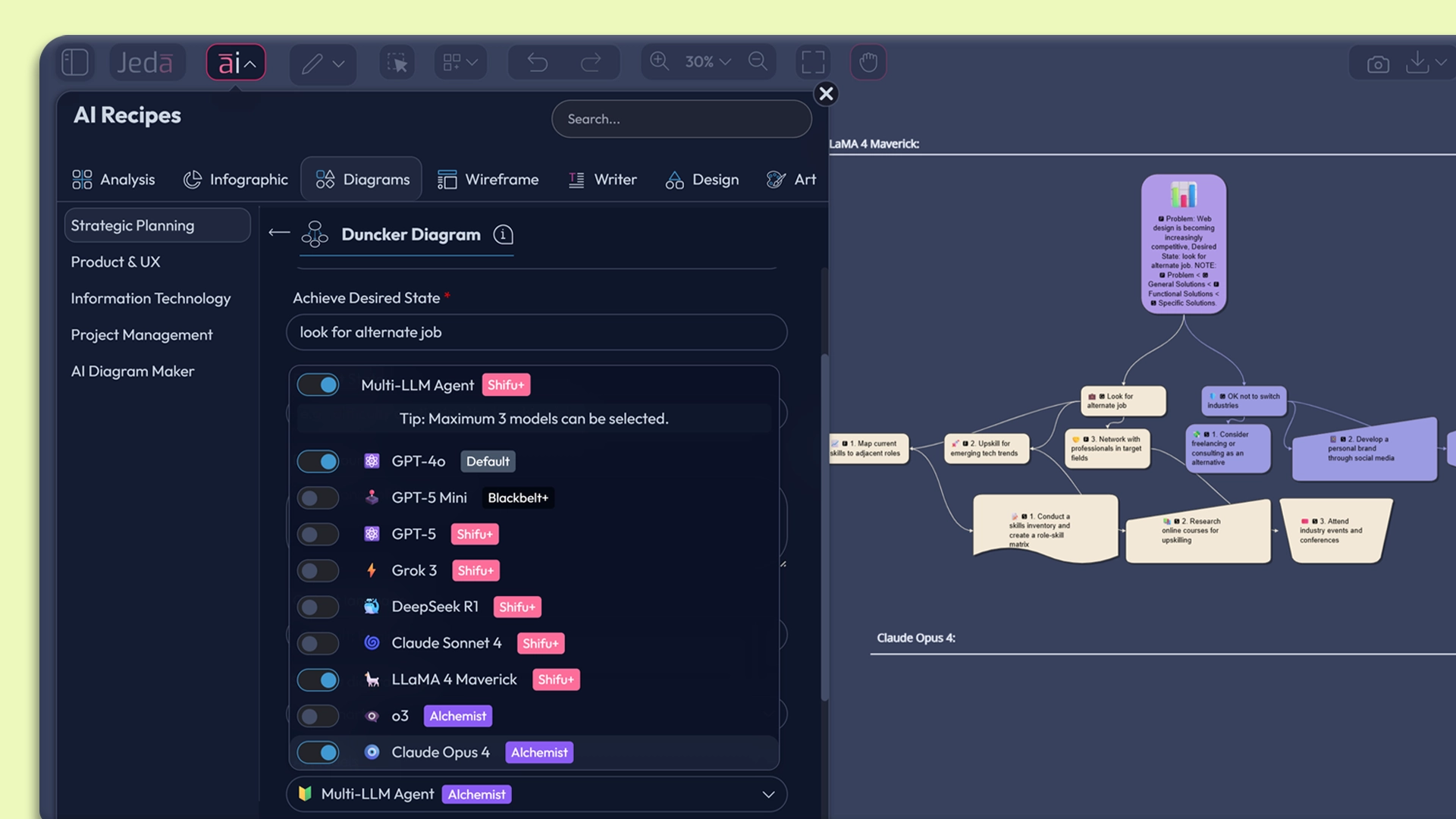Open the camera snapshot tool

pyautogui.click(x=1379, y=64)
